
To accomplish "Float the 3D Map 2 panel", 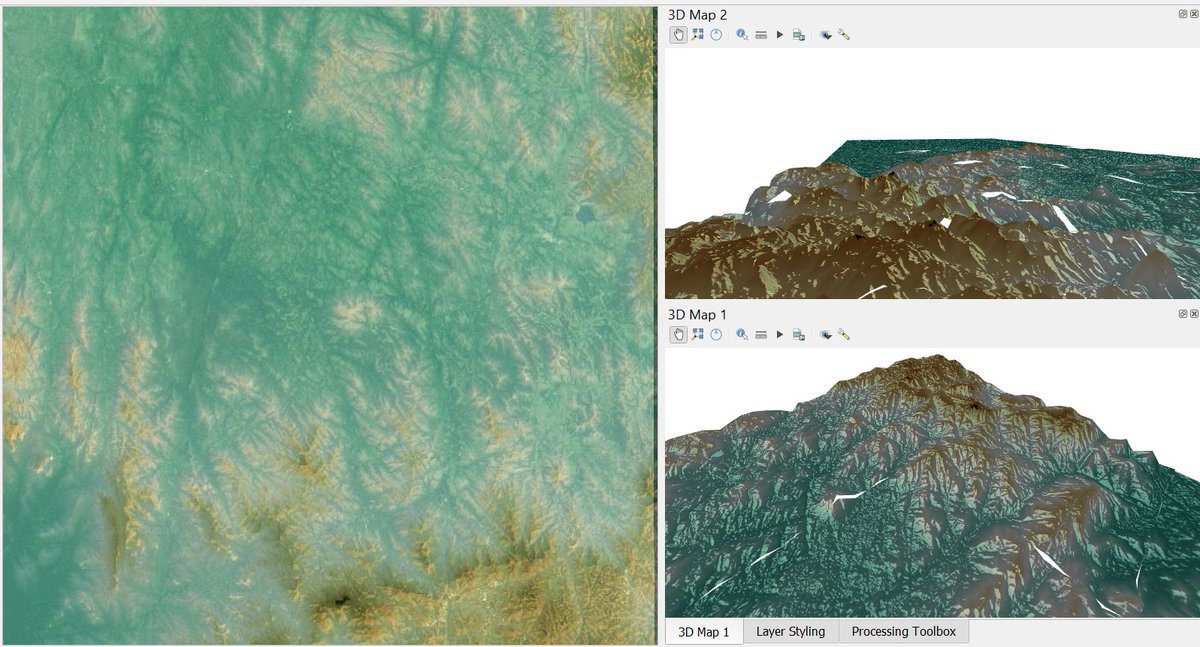I will point(1183,13).
